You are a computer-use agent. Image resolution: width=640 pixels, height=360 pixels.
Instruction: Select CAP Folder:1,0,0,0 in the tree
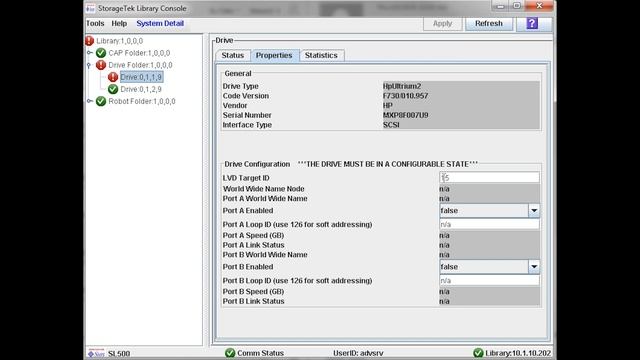point(139,53)
